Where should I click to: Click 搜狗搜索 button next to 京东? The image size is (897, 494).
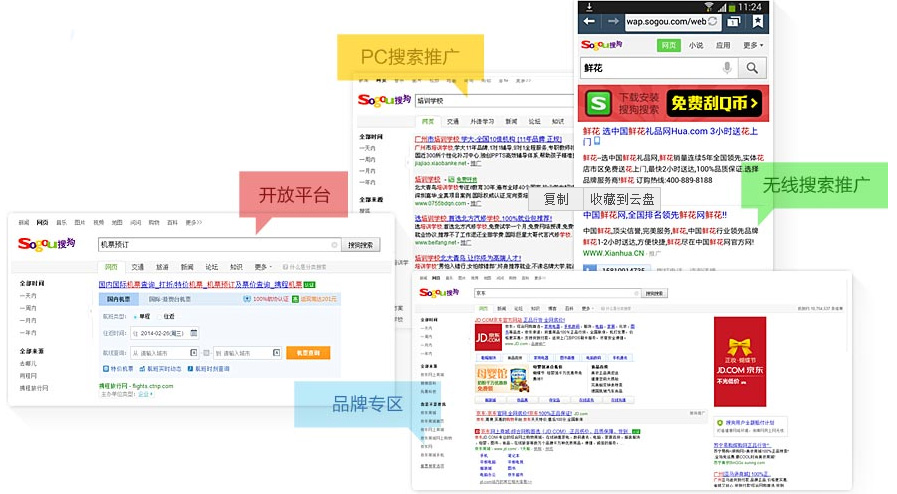pyautogui.click(x=654, y=293)
